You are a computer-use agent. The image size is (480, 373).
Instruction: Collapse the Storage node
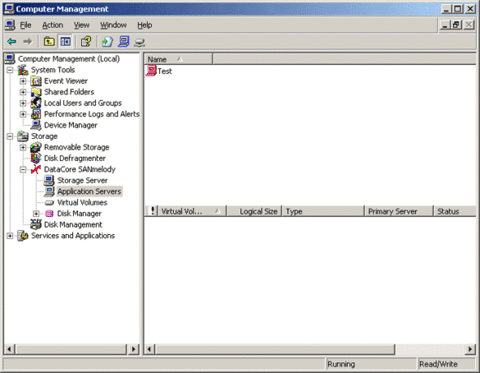tap(10, 136)
